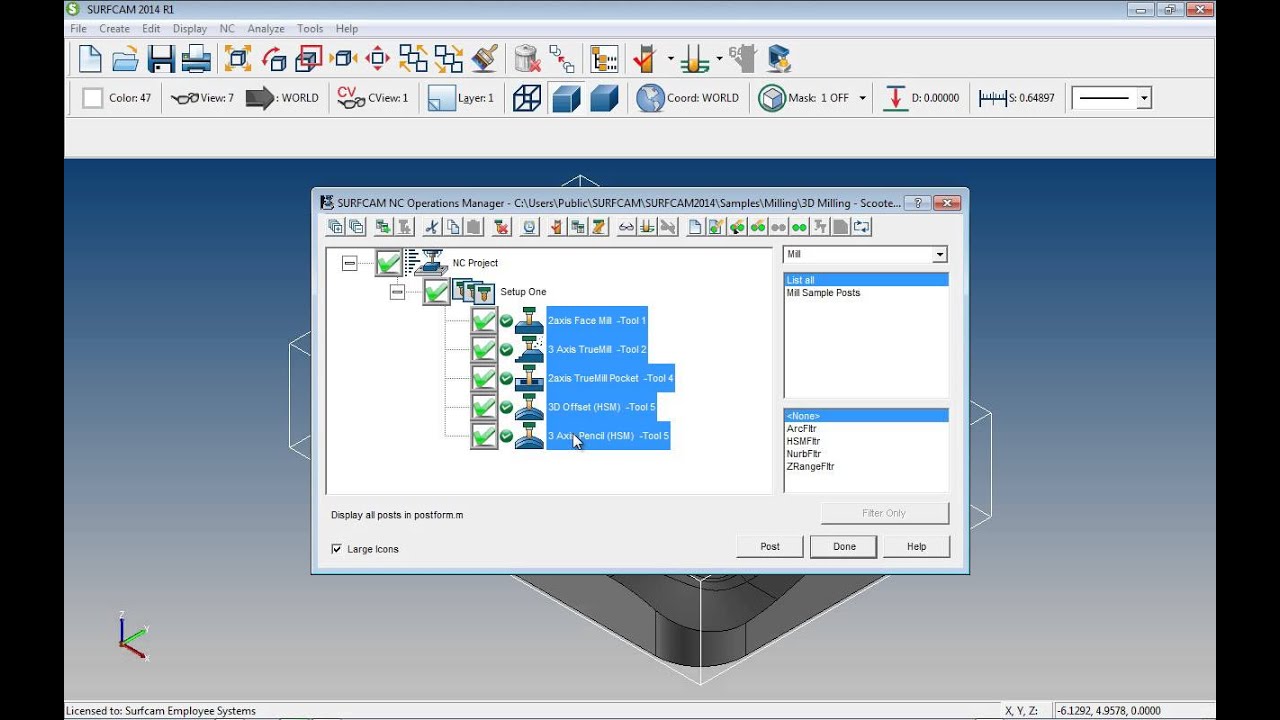Toggle the checkmark for 2axis Face Mill

[x=484, y=321]
